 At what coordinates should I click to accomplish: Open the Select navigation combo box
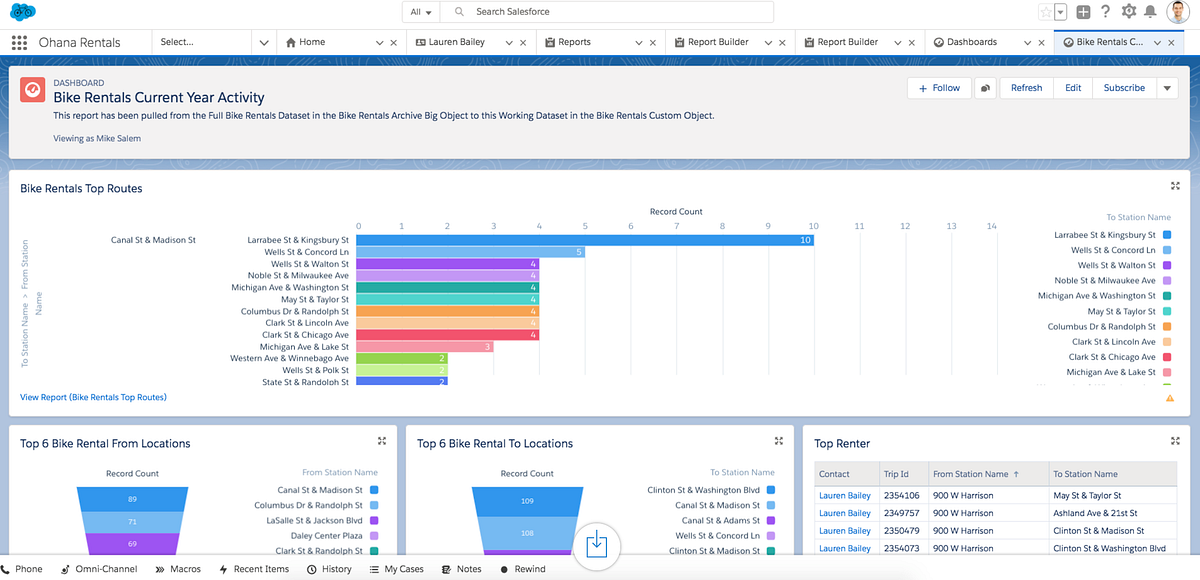(214, 42)
